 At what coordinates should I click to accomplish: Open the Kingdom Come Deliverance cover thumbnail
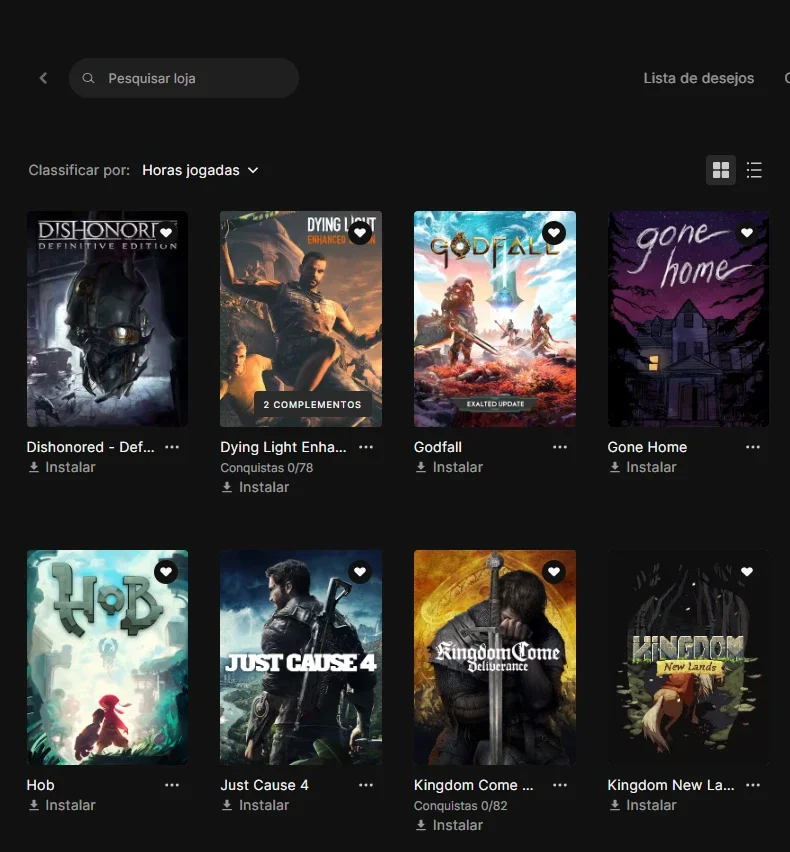tap(495, 657)
